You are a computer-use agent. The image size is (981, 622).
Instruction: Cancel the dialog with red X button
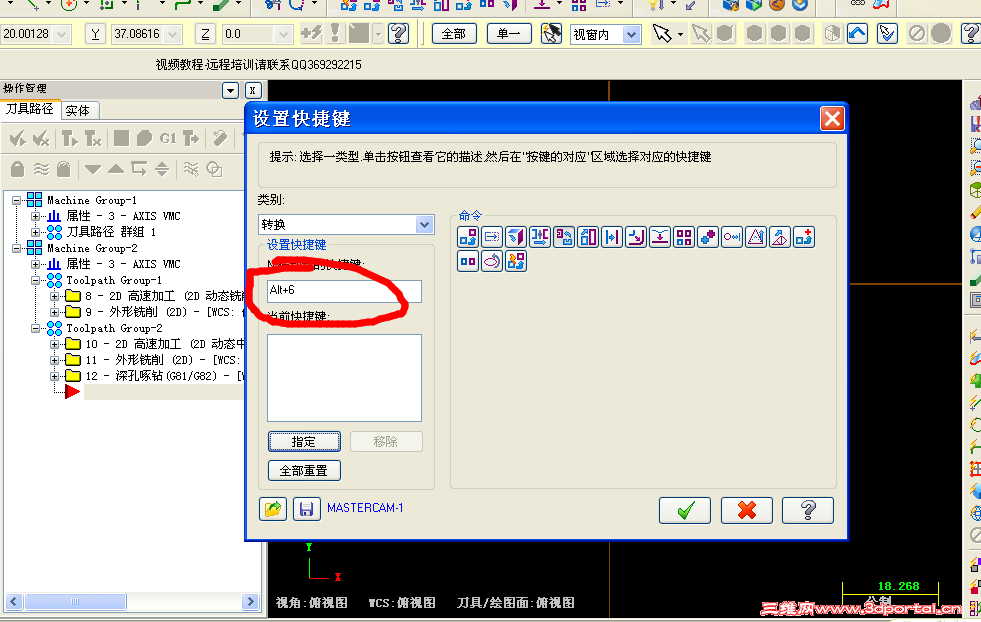pyautogui.click(x=747, y=511)
